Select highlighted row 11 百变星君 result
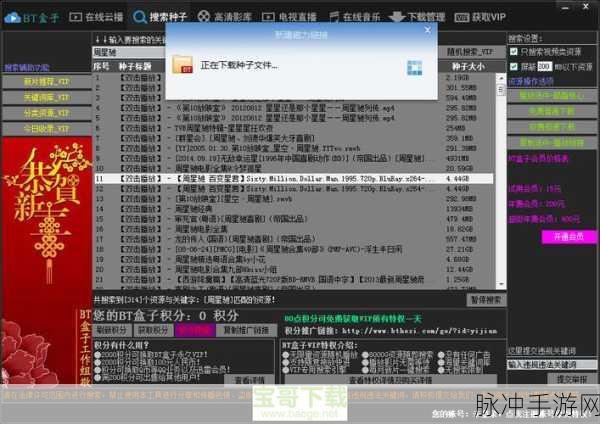The width and height of the screenshot is (600, 424). (293, 179)
